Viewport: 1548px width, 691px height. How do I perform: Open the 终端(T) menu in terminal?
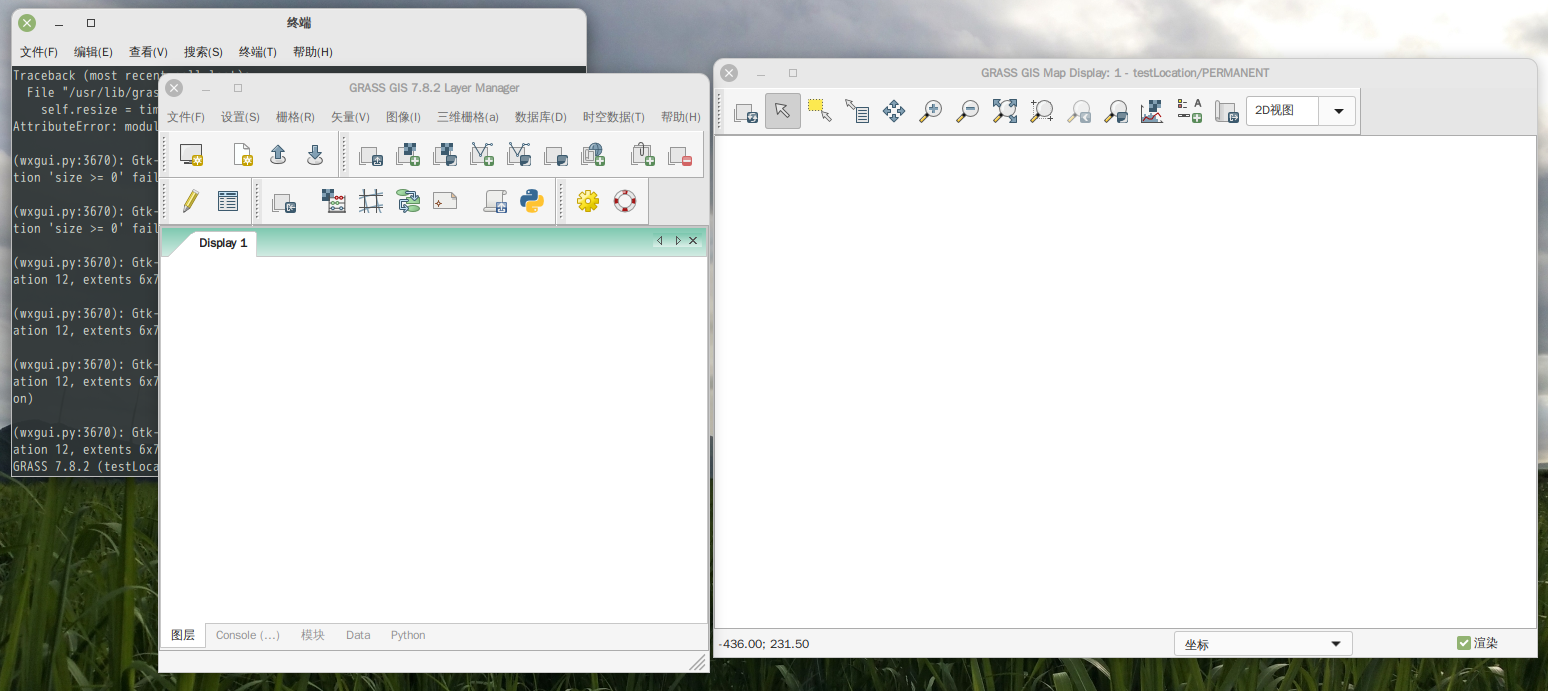258,52
